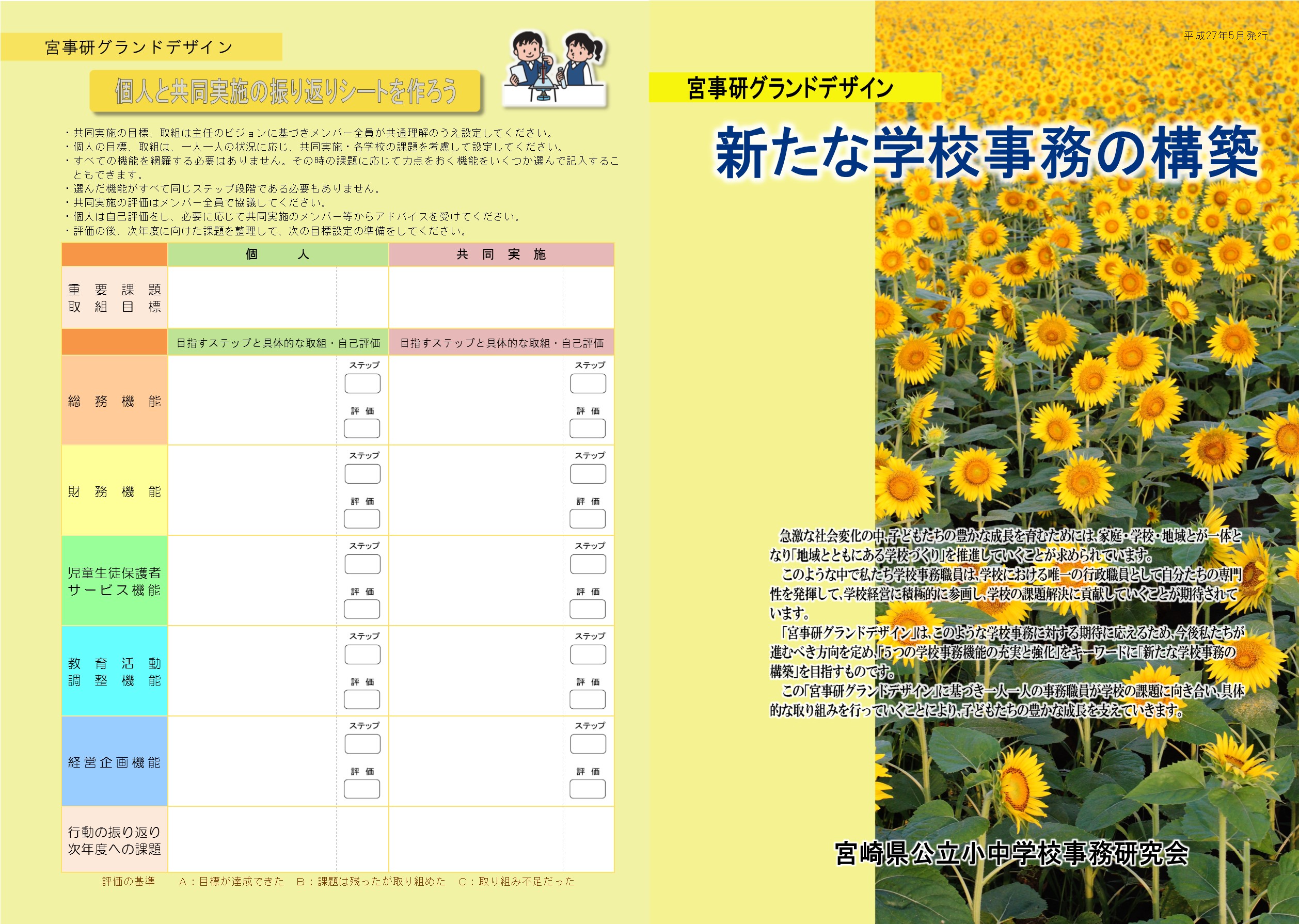This screenshot has height=924, width=1299.
Task: Click the 新たな学校事務の構築 main title
Action: click(986, 152)
